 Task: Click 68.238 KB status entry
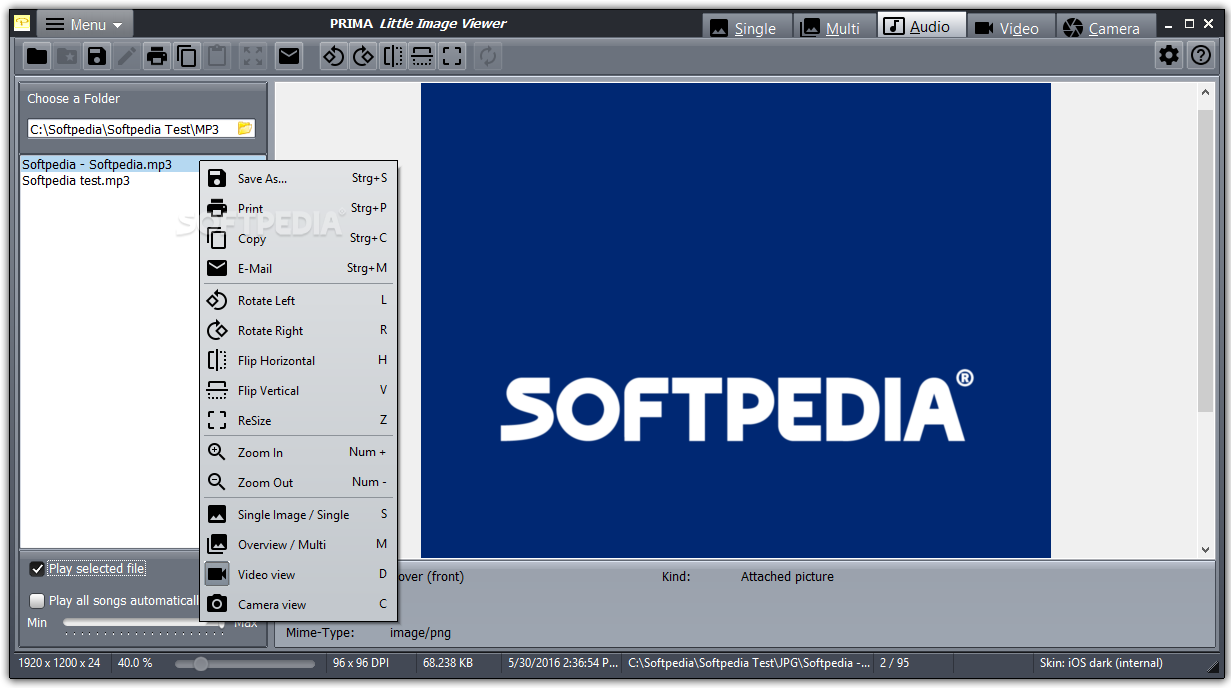pyautogui.click(x=448, y=663)
